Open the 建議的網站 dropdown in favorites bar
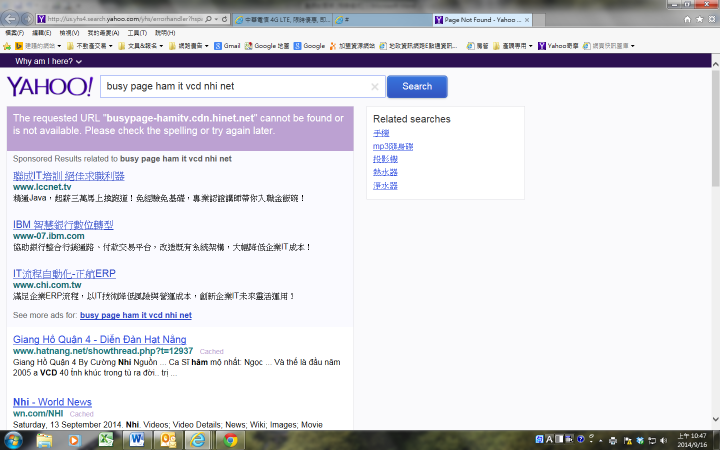Viewport: 720px width, 450px height. click(x=39, y=46)
